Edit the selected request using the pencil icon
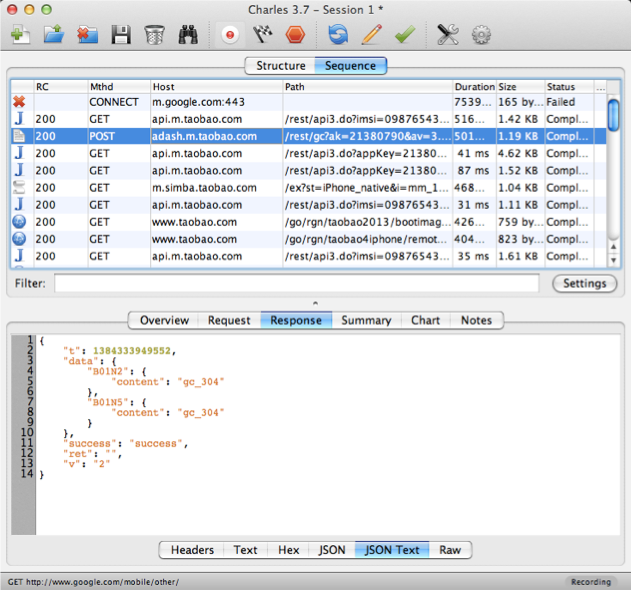Screen dimensions: 631x590 371,35
